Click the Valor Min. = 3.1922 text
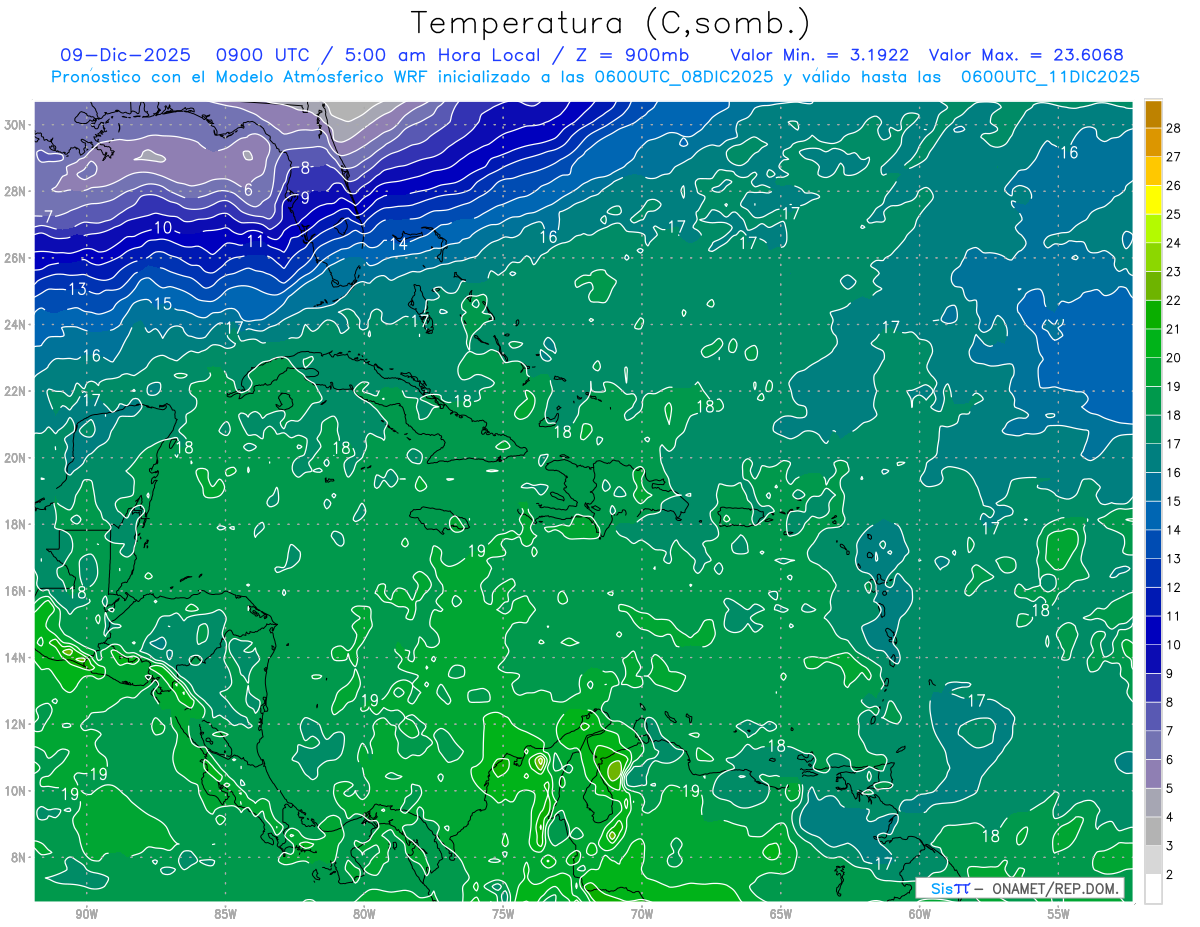 coord(819,56)
